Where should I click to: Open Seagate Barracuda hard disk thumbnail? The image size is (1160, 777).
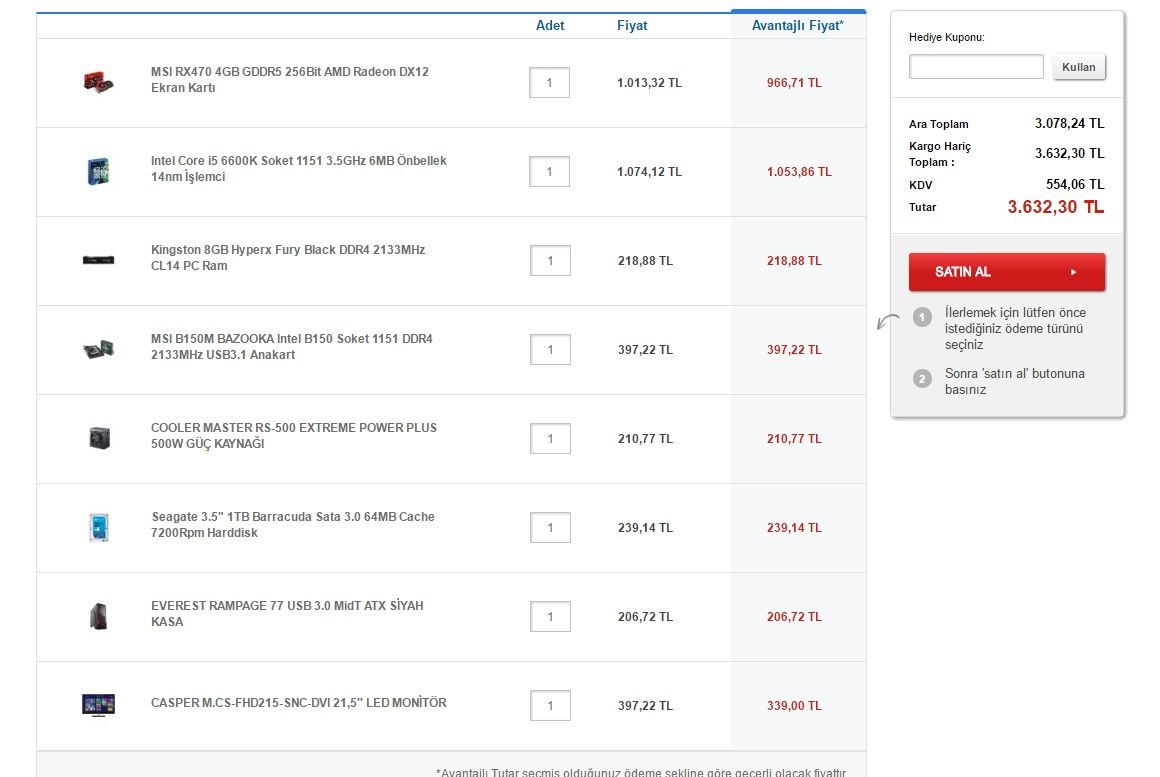click(98, 527)
